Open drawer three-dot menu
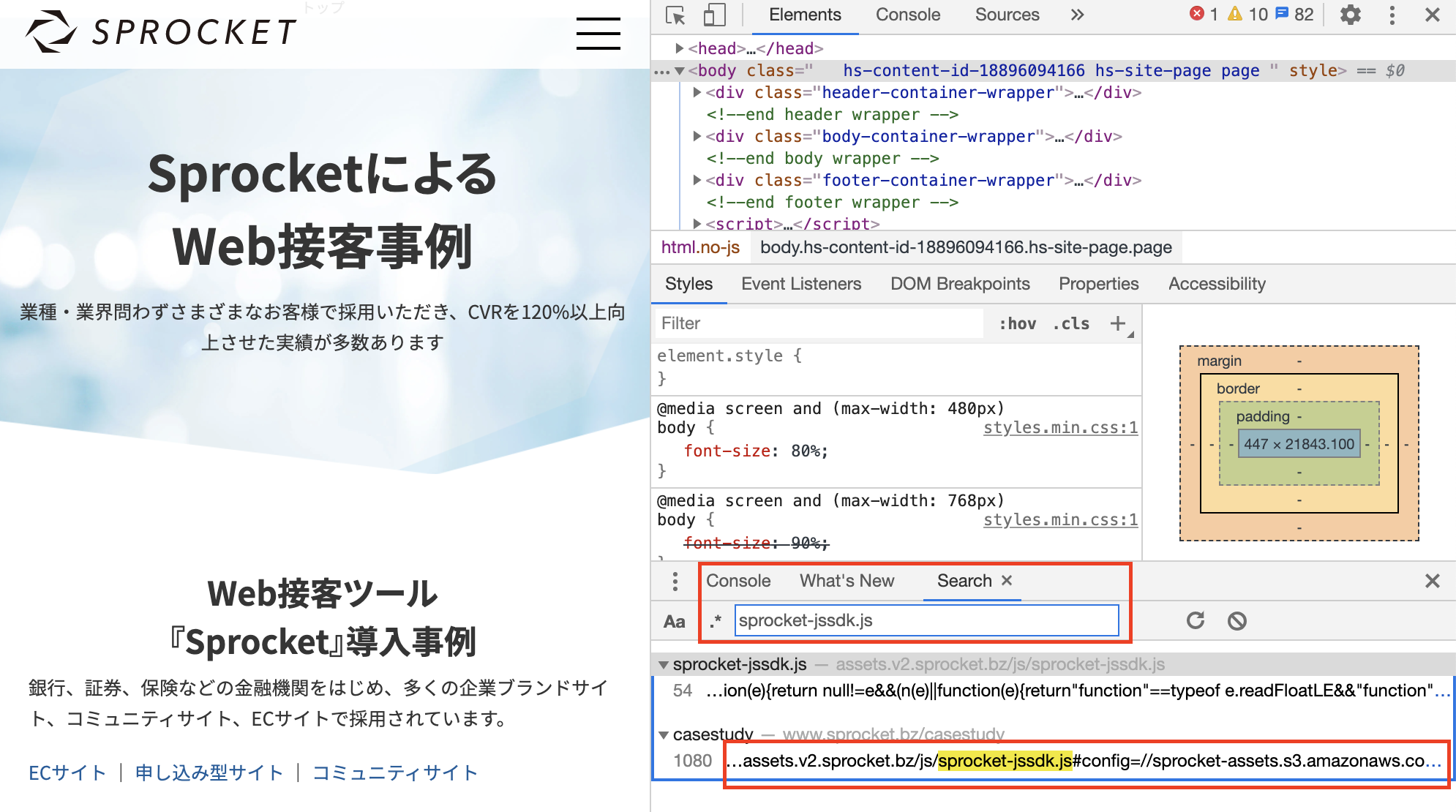This screenshot has width=1456, height=812. (675, 582)
